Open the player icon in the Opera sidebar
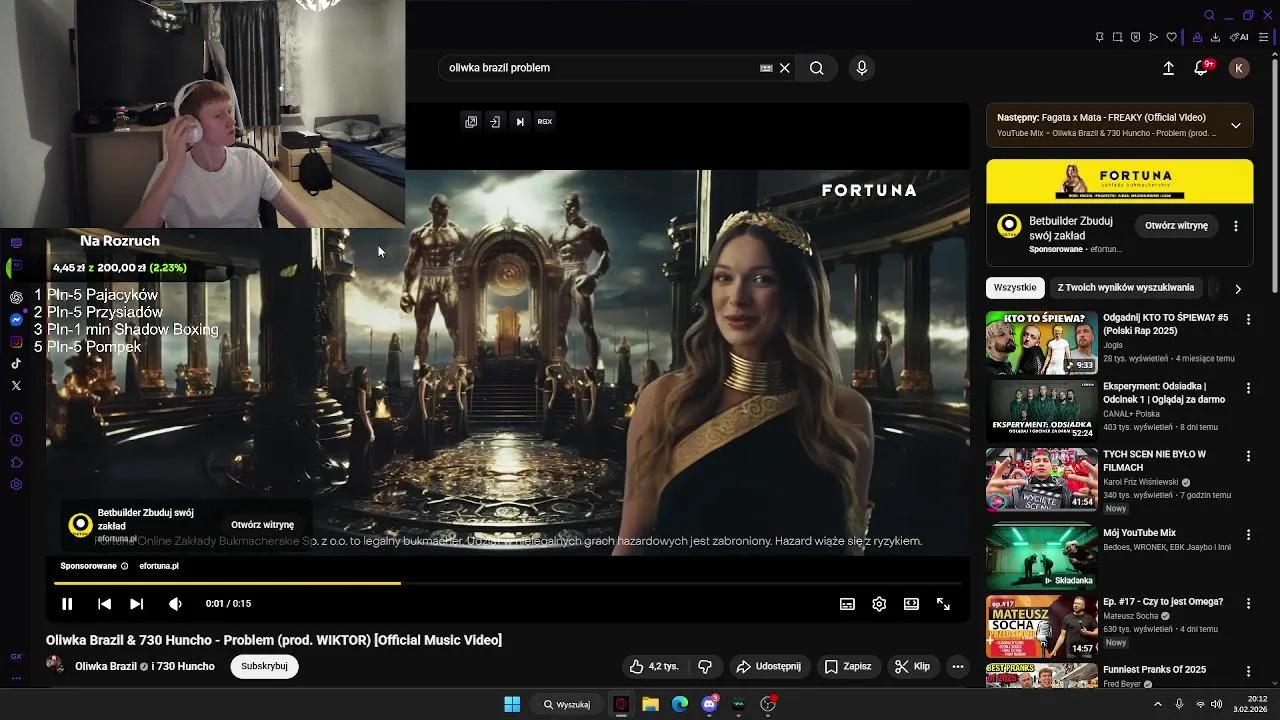The height and width of the screenshot is (720, 1280). [x=16, y=418]
